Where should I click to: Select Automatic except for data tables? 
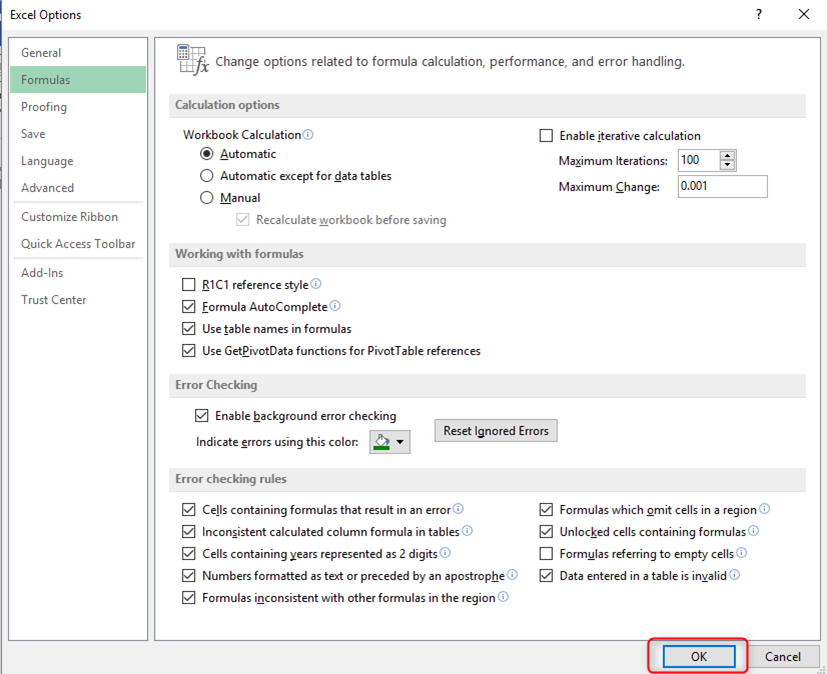click(207, 176)
